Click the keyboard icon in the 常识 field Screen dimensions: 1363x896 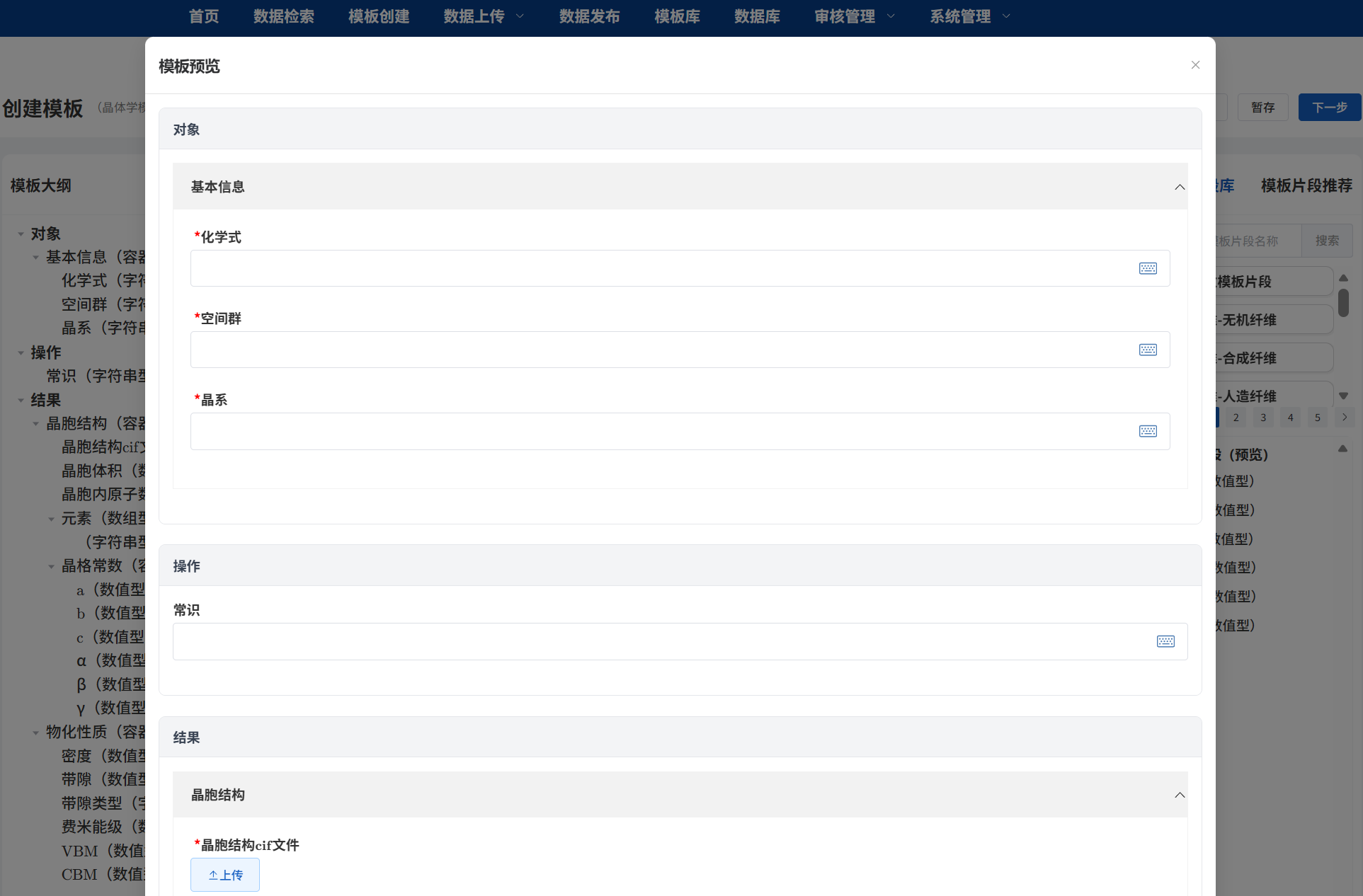pos(1165,641)
